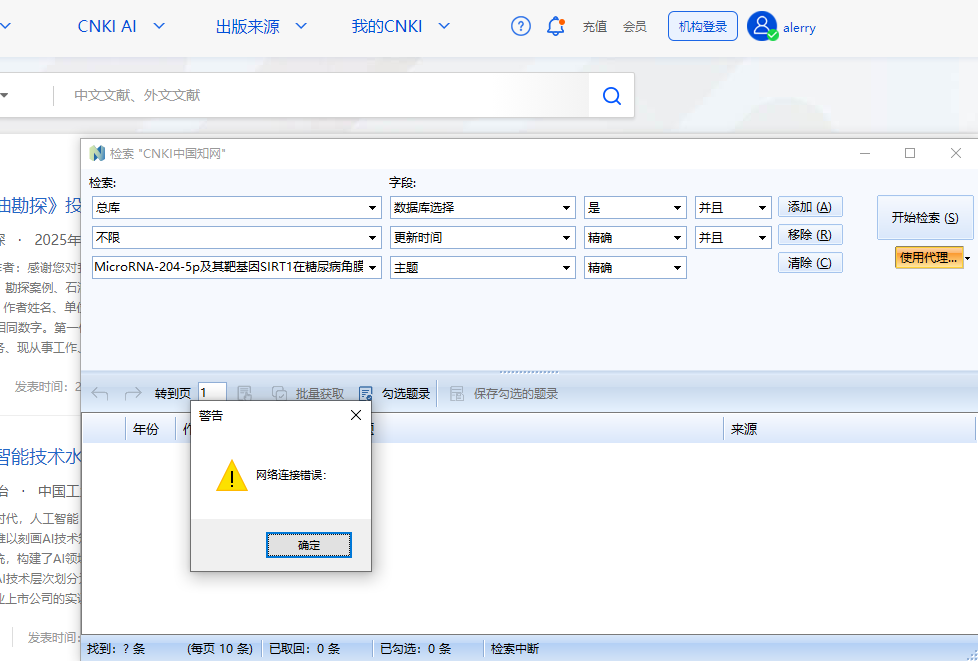Screen dimensions: 978x661
Task: Maximize the 检索 CNKI中国知网 window
Action: point(910,153)
